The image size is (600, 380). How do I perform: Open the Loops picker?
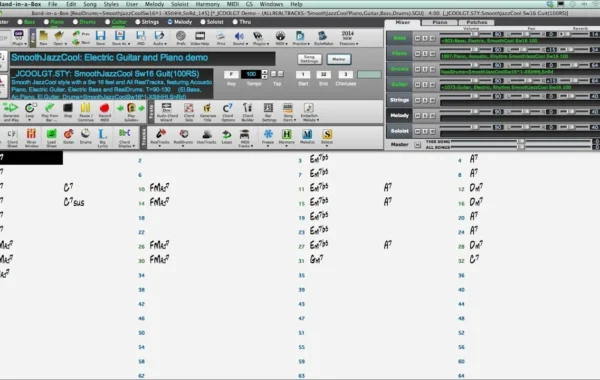pyautogui.click(x=227, y=137)
